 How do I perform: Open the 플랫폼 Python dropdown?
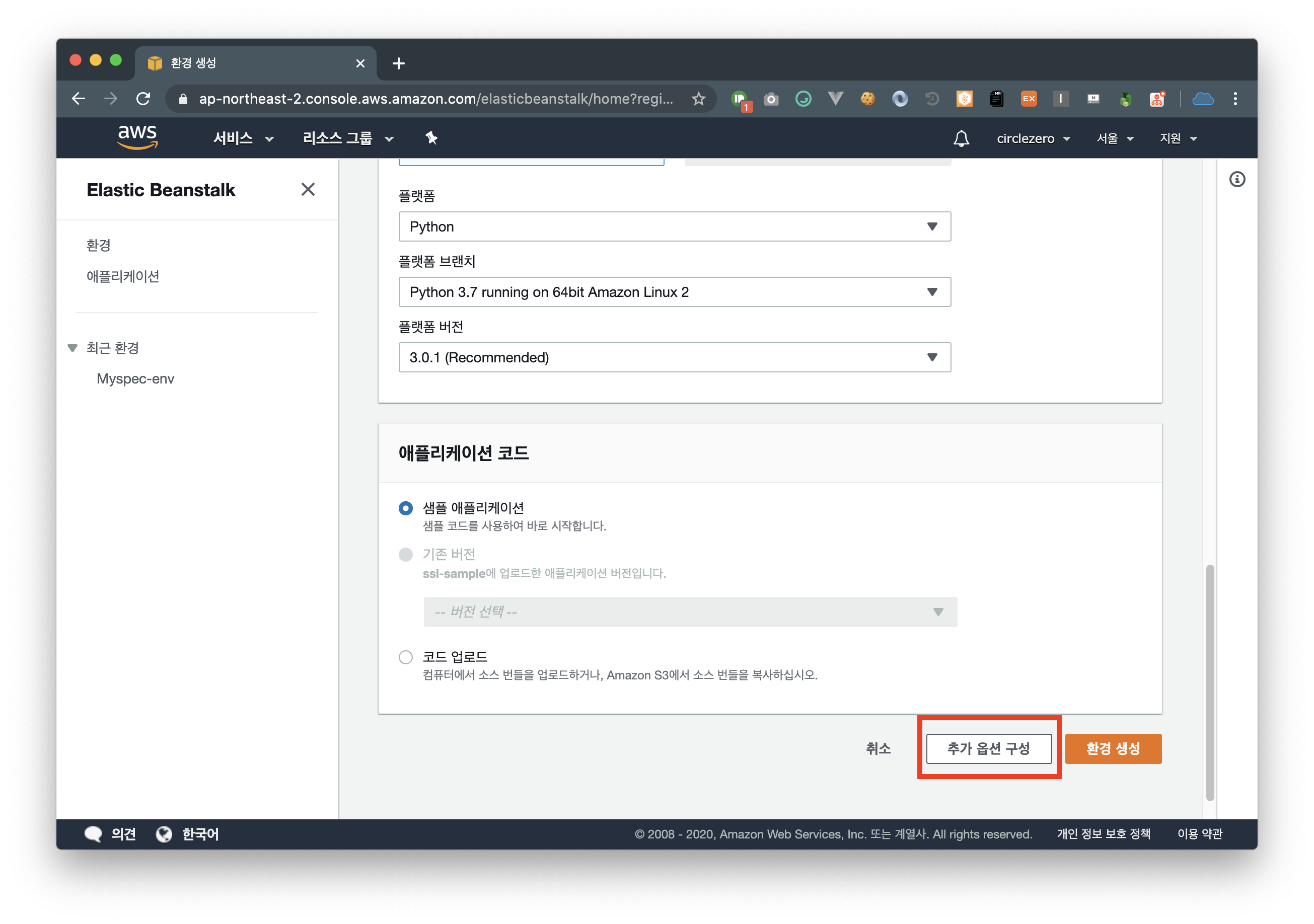tap(674, 226)
